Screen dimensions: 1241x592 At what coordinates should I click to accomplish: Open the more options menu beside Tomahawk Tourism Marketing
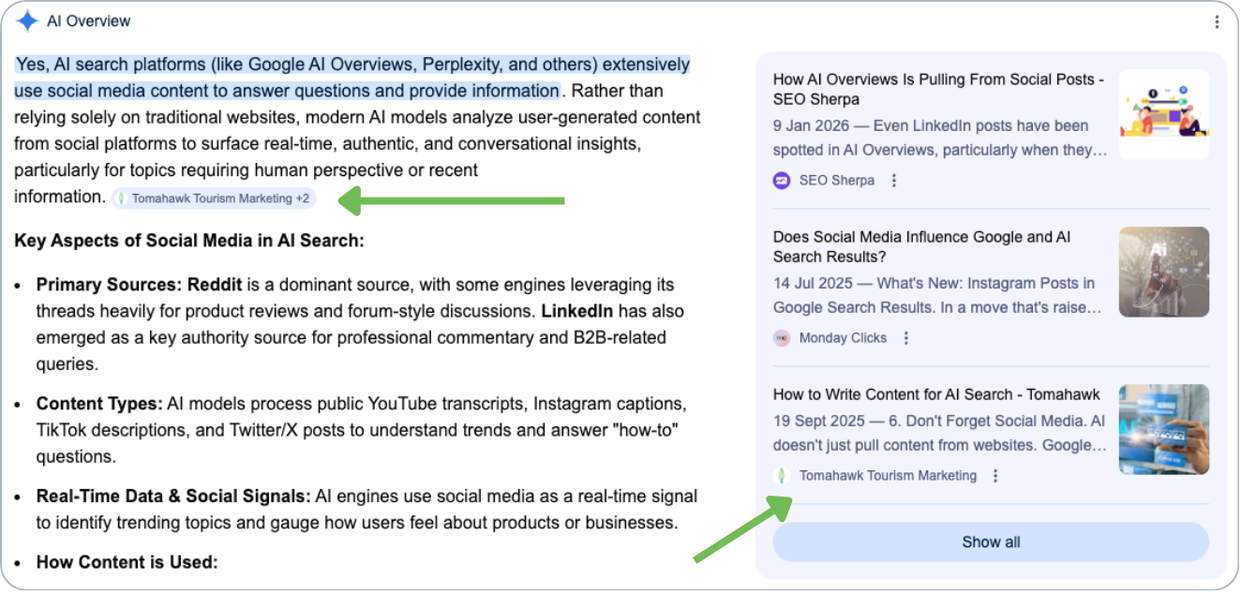pyautogui.click(x=995, y=476)
